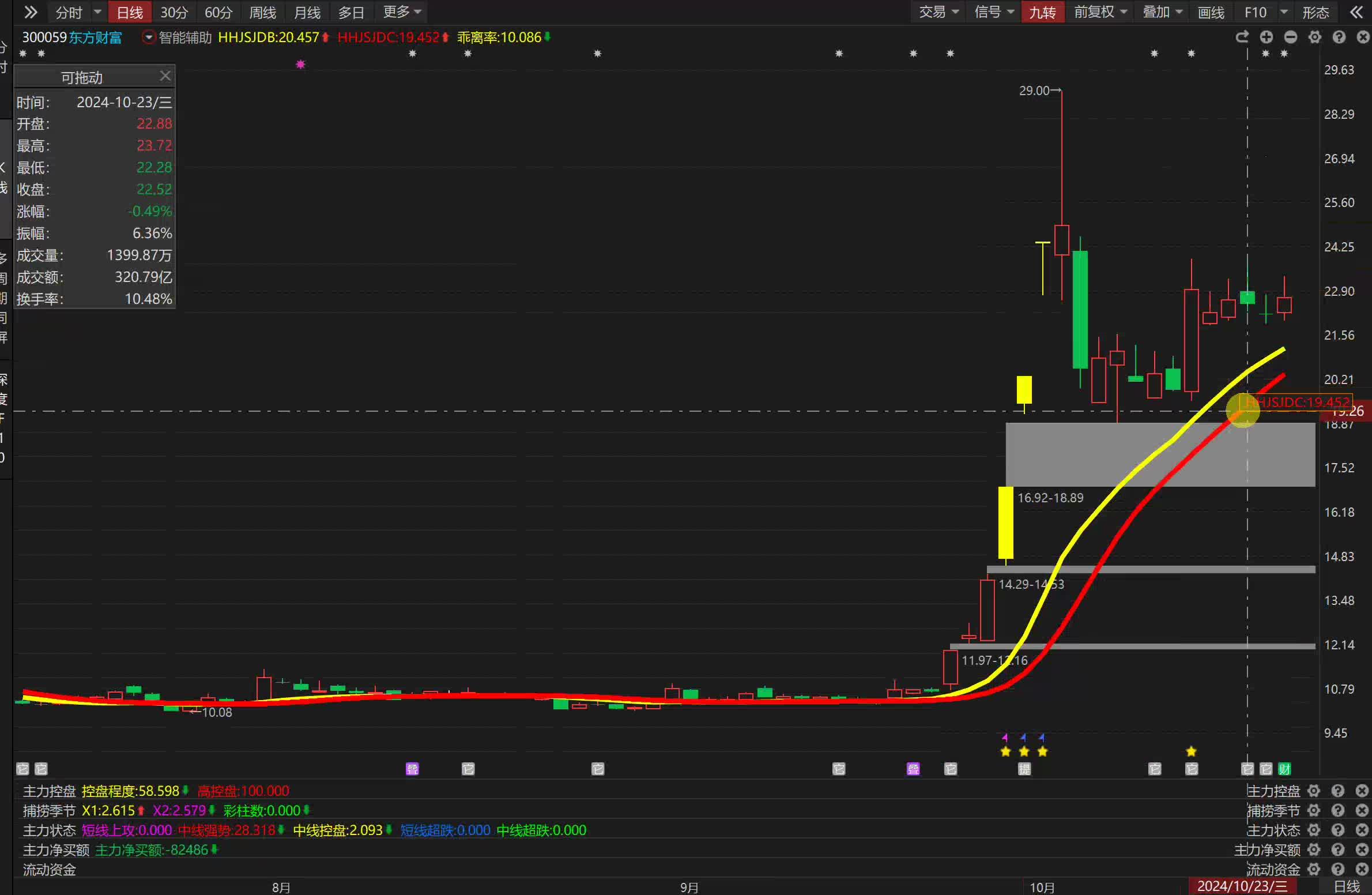Viewport: 1372px width, 895px height.
Task: Close the 主力状态 indicator row
Action: [x=1362, y=830]
